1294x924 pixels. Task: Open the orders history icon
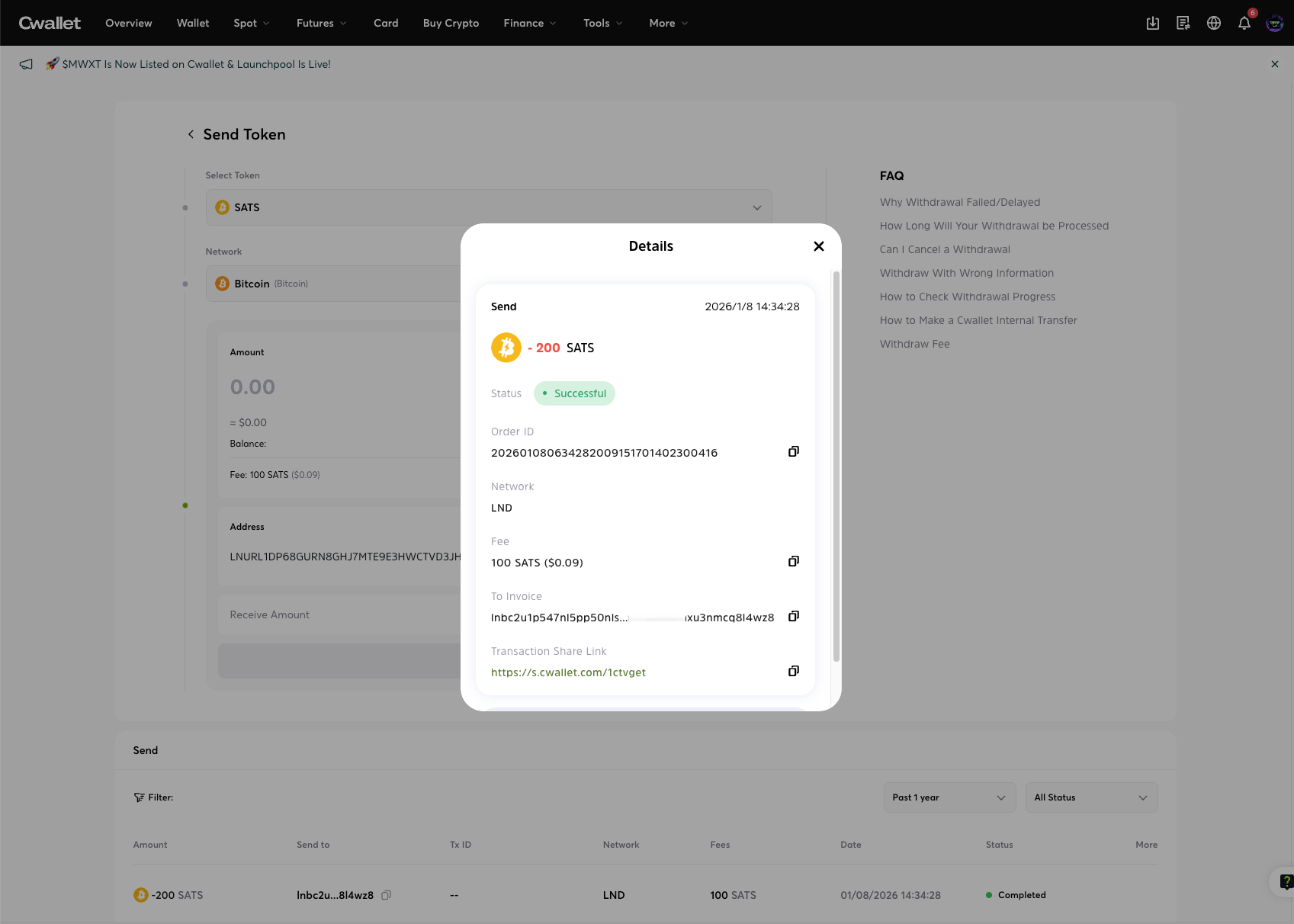pyautogui.click(x=1183, y=24)
